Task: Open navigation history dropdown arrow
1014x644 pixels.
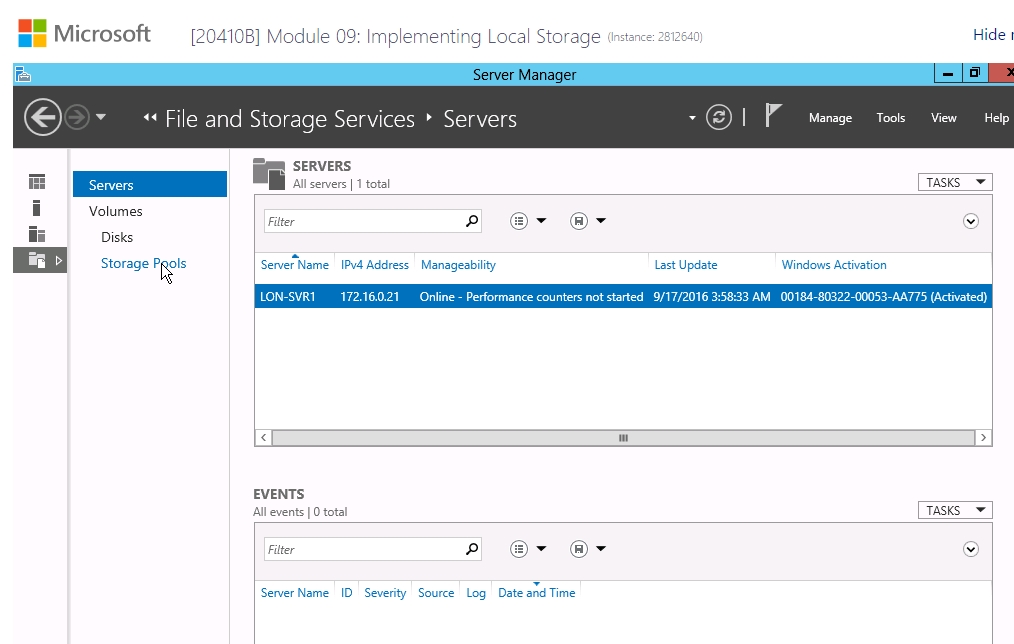Action: click(x=100, y=117)
